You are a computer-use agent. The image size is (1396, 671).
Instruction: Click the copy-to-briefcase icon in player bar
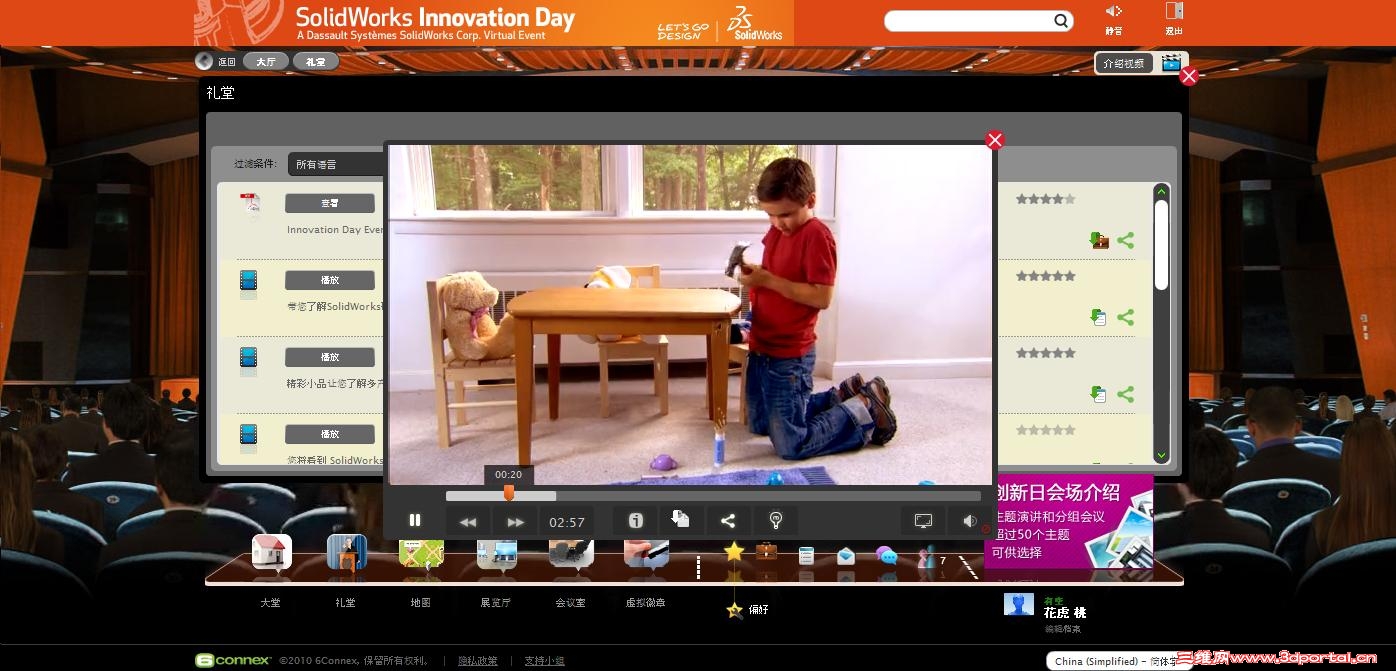pos(681,519)
